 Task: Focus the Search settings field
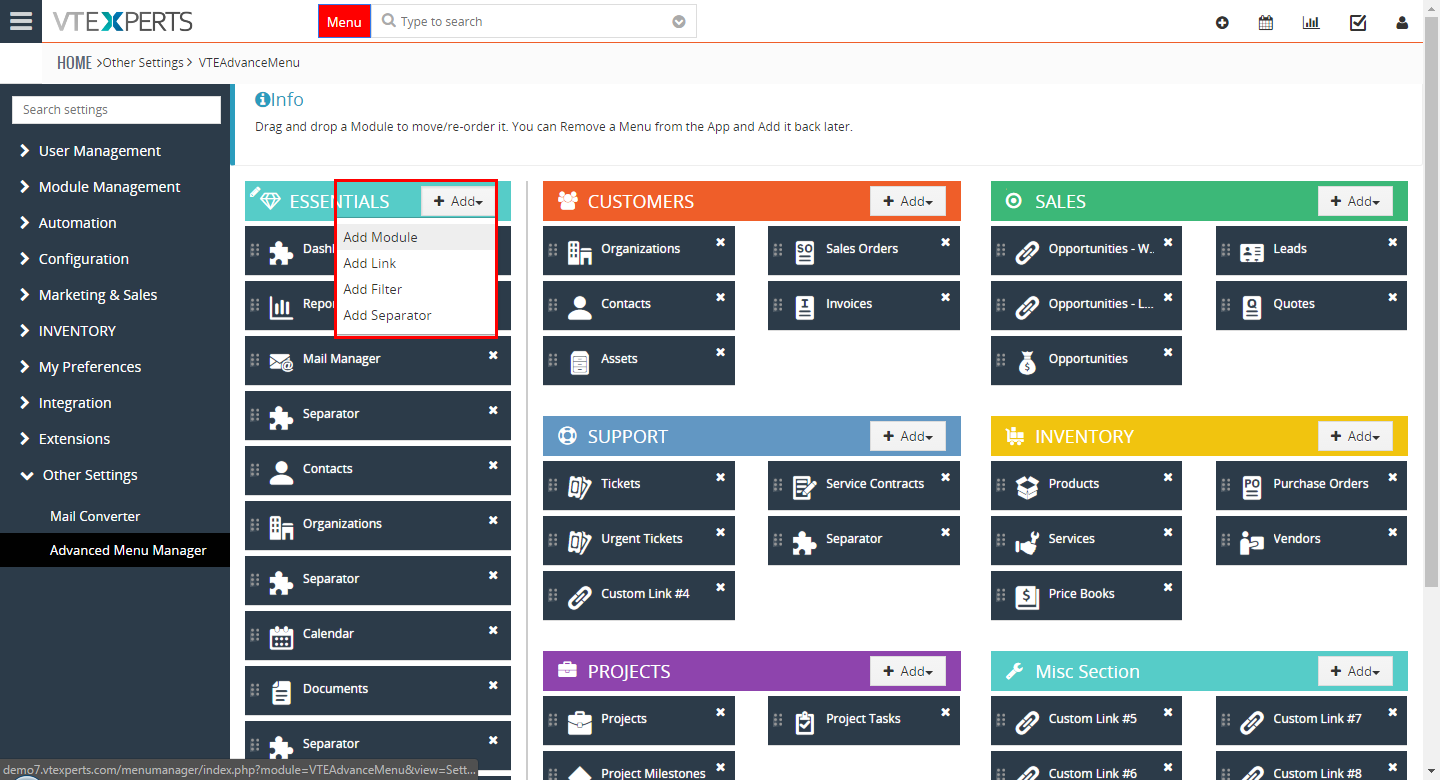[116, 110]
